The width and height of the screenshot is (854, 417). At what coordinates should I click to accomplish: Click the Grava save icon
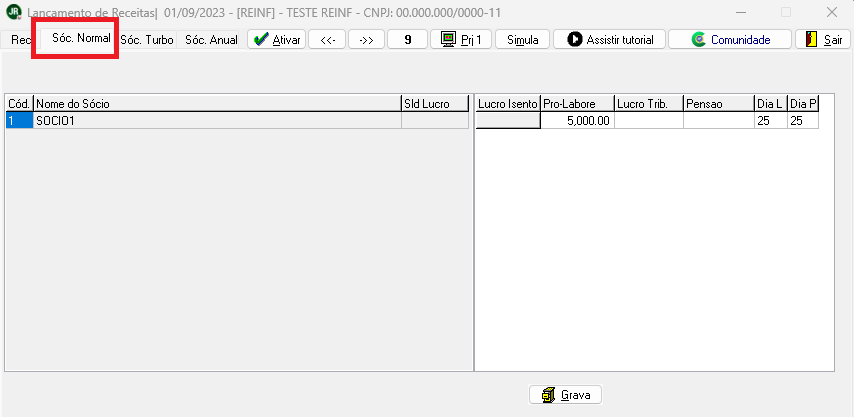(x=548, y=395)
